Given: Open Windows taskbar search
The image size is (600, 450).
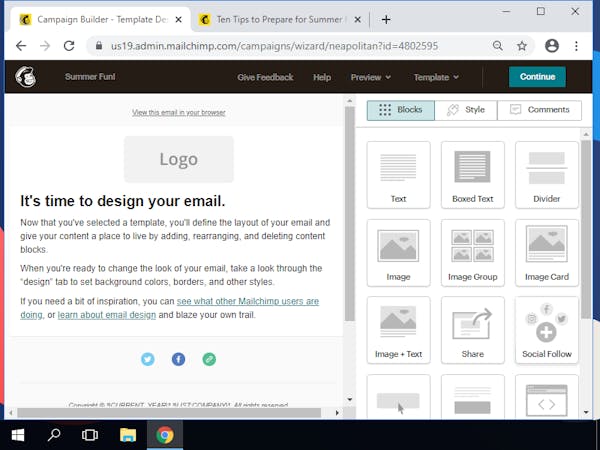Looking at the screenshot, I should [x=54, y=435].
